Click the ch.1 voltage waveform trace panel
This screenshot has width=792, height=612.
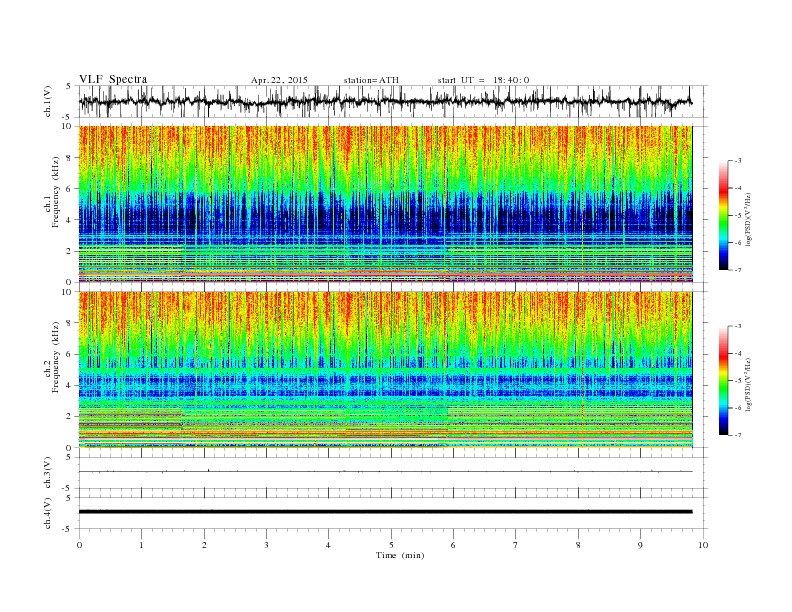(392, 101)
